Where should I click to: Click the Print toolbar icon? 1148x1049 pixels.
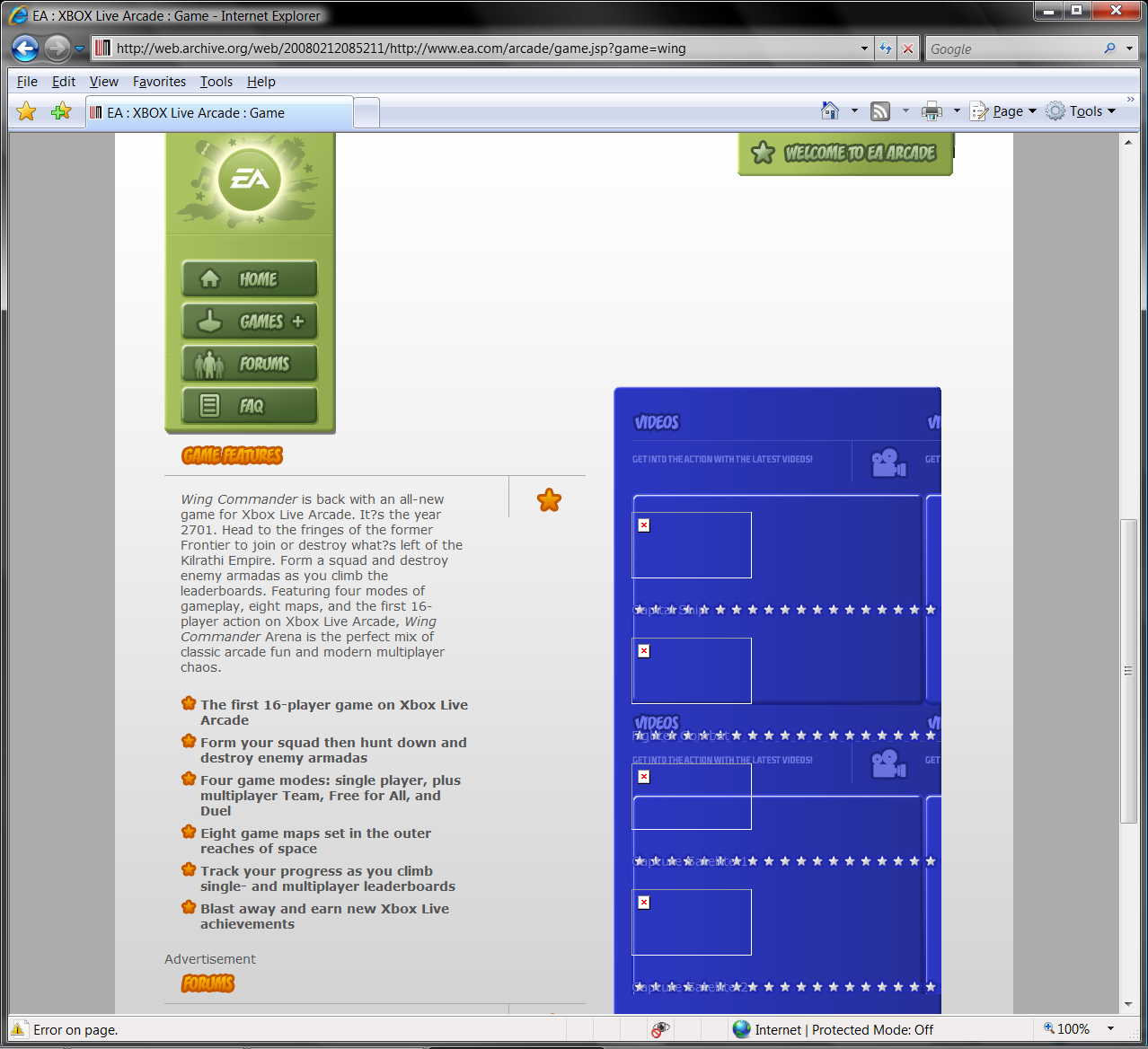coord(932,111)
